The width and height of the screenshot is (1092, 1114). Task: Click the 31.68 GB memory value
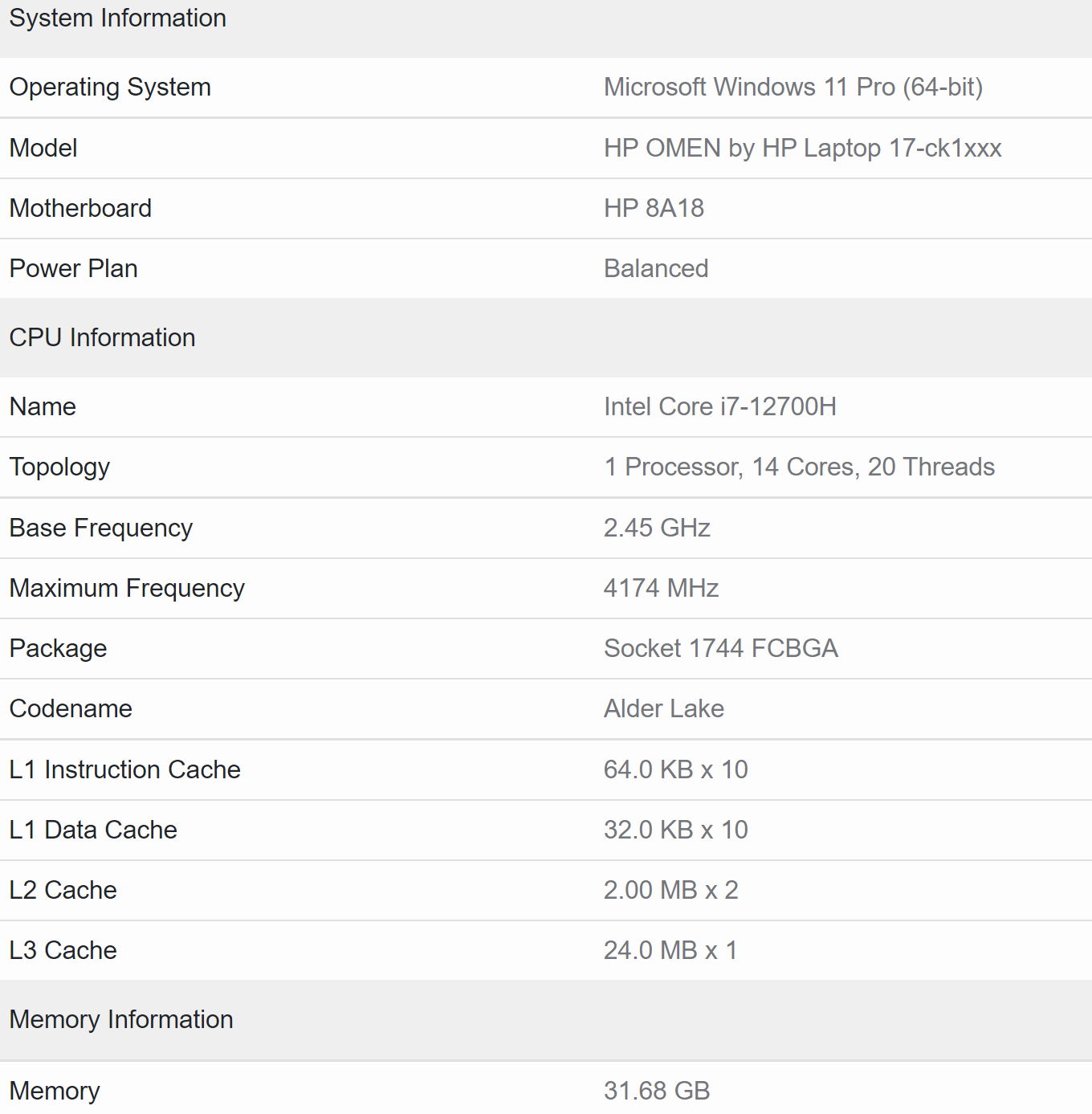pyautogui.click(x=656, y=1091)
